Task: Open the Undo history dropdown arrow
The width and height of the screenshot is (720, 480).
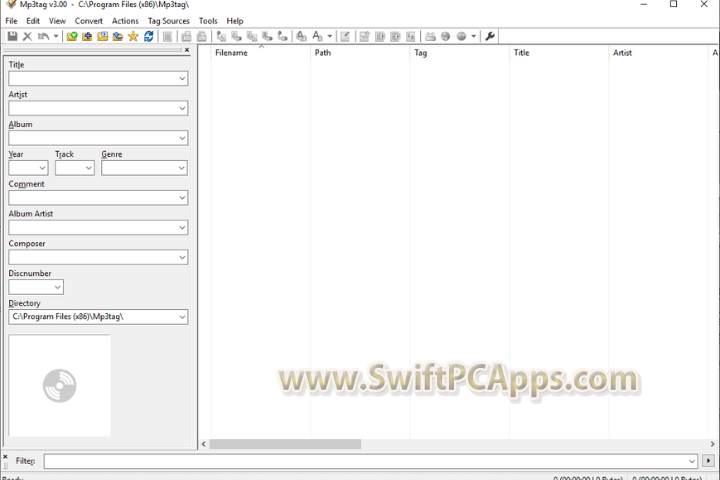Action: tap(56, 36)
